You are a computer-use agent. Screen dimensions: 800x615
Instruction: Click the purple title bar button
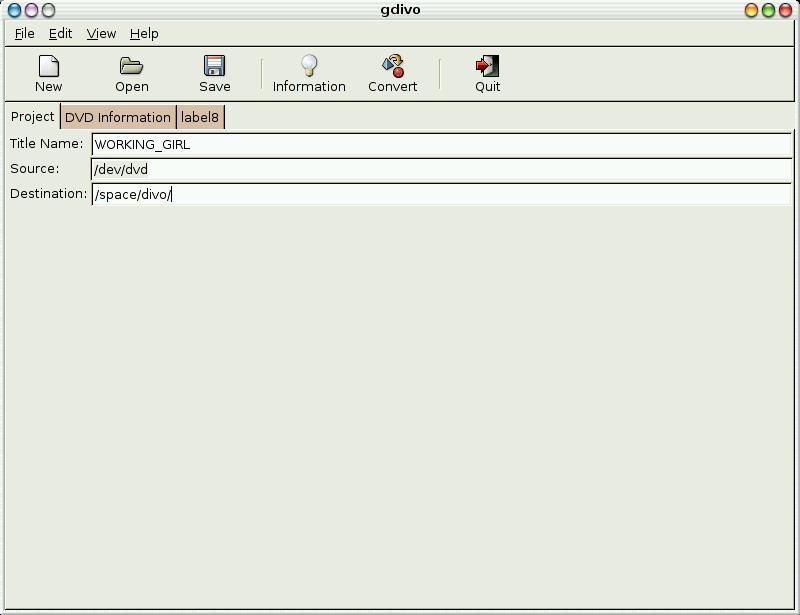point(31,10)
